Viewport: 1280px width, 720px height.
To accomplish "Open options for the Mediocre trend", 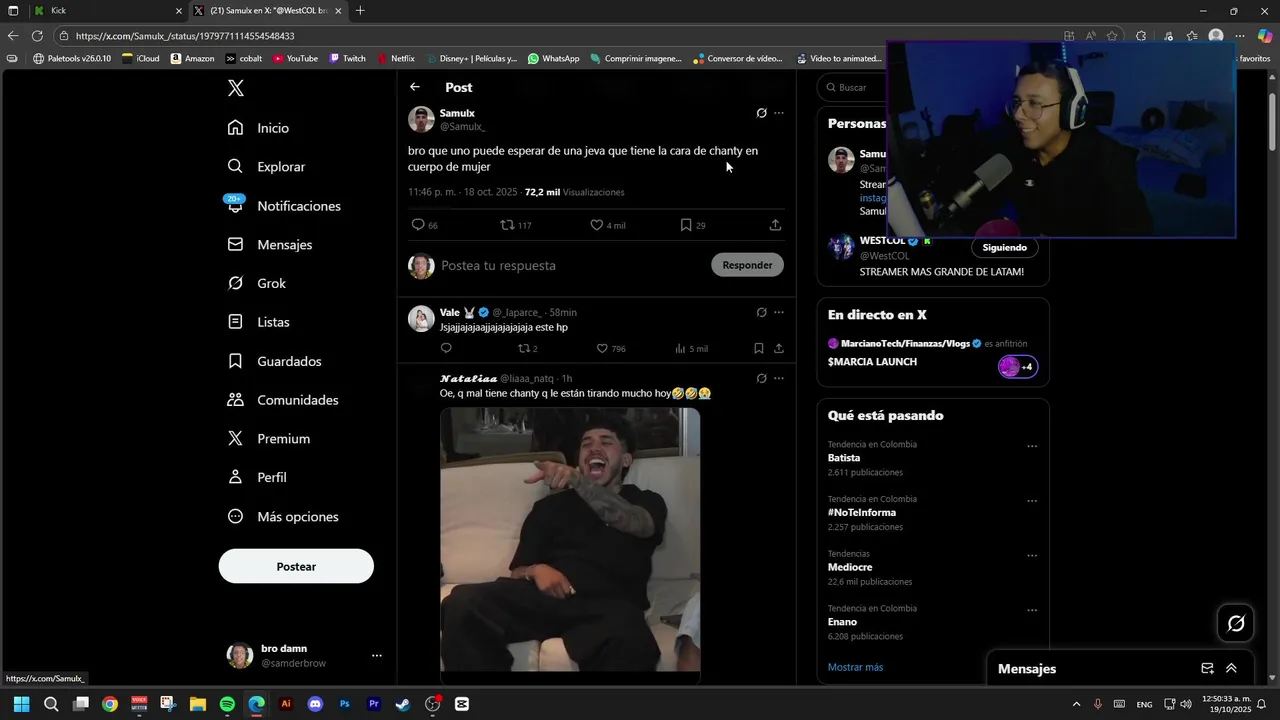I will (1032, 555).
